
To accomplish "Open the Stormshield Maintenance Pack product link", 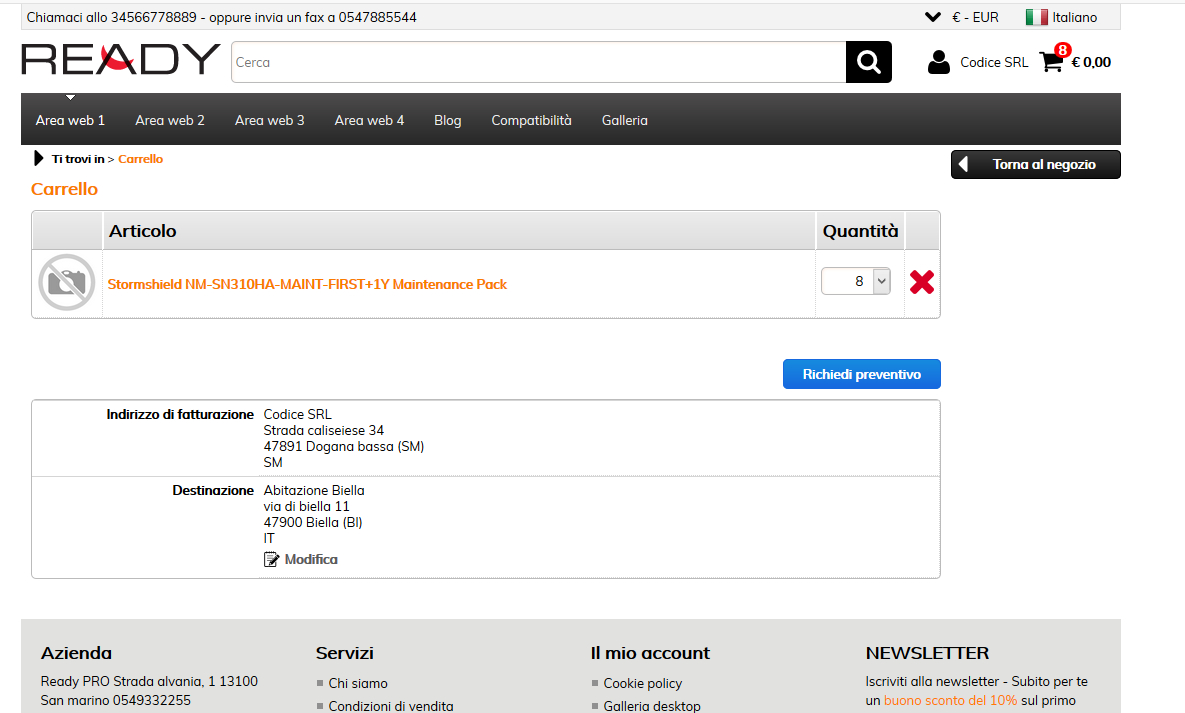I will tap(307, 284).
